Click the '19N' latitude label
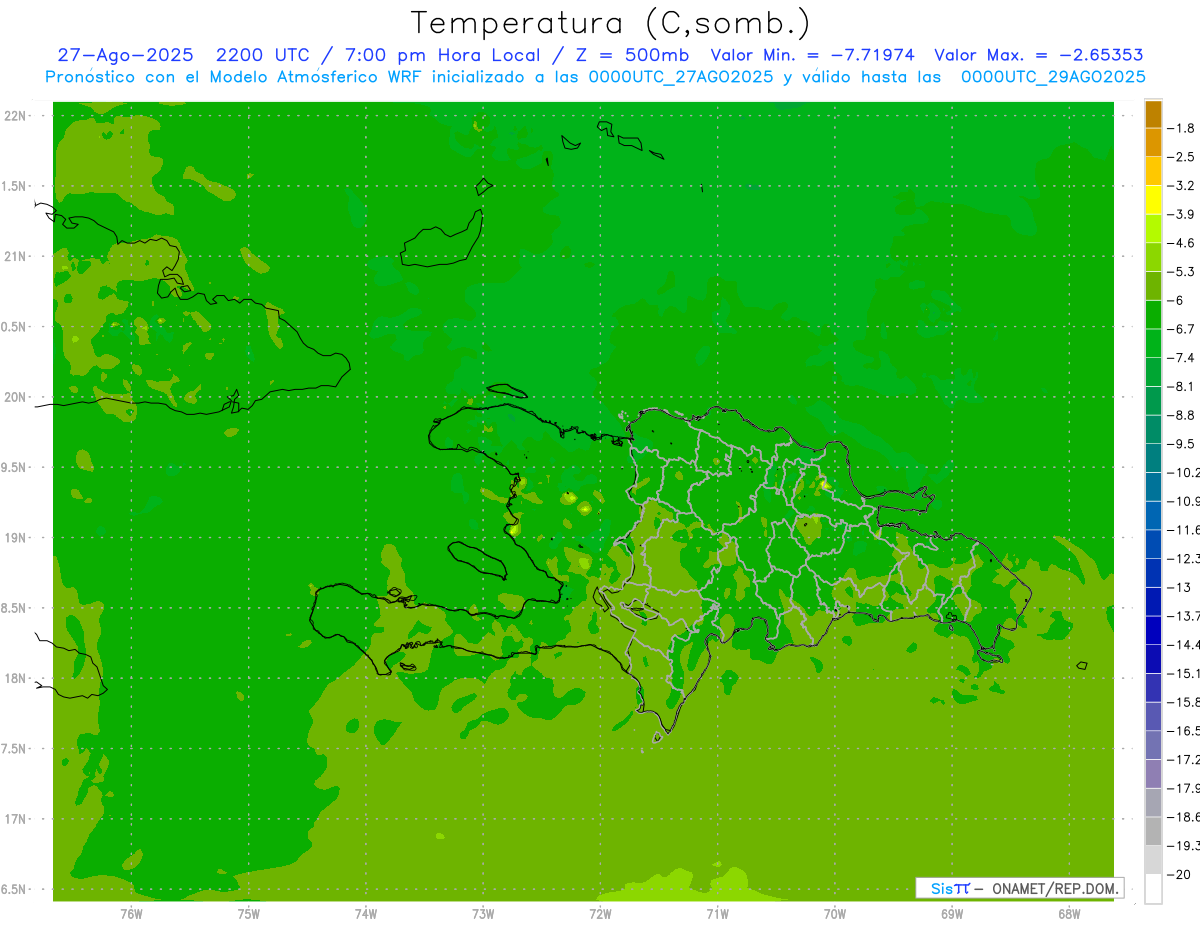Screen dimensions: 1200x927 pyautogui.click(x=14, y=538)
